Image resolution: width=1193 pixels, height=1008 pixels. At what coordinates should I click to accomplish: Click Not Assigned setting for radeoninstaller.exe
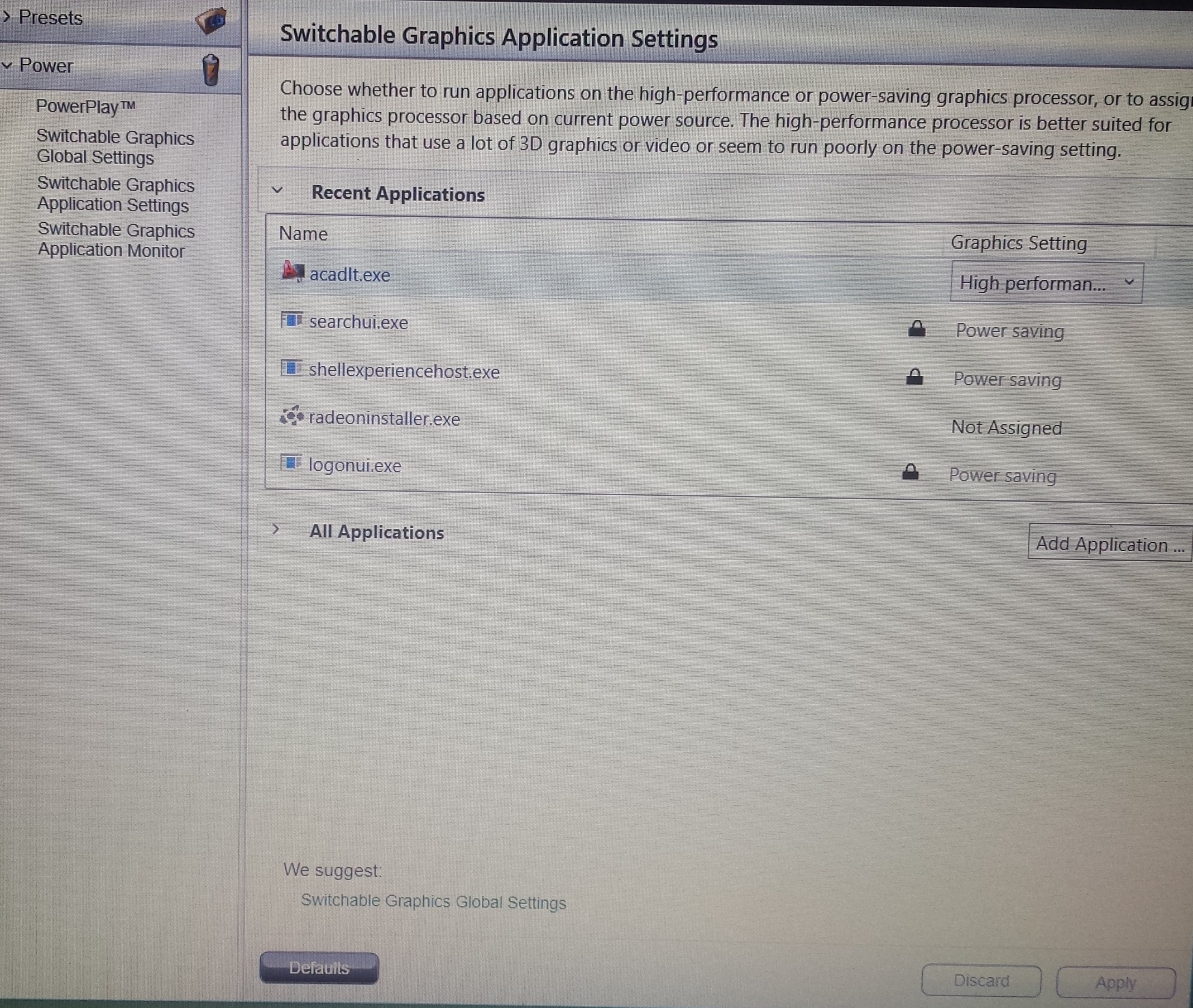point(1006,427)
